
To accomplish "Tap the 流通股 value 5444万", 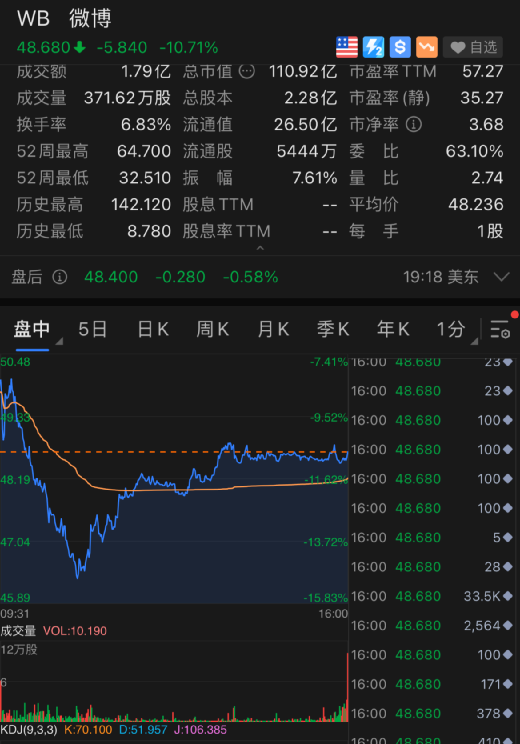I will 306,151.
